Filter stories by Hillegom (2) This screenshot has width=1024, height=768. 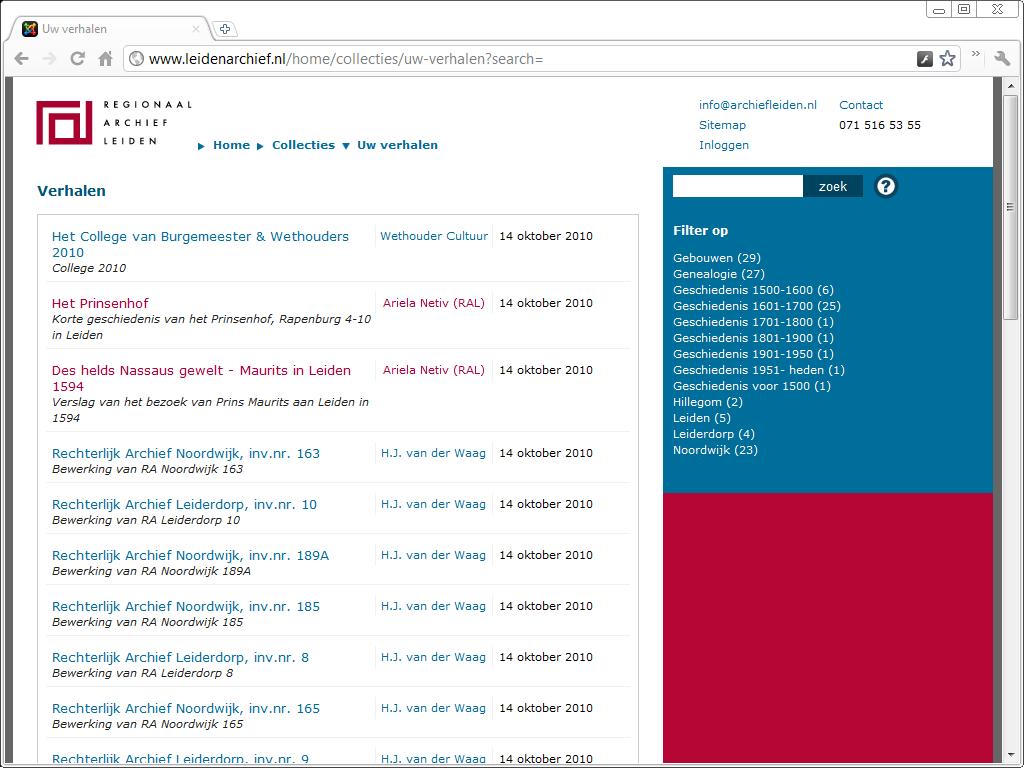pyautogui.click(x=708, y=402)
